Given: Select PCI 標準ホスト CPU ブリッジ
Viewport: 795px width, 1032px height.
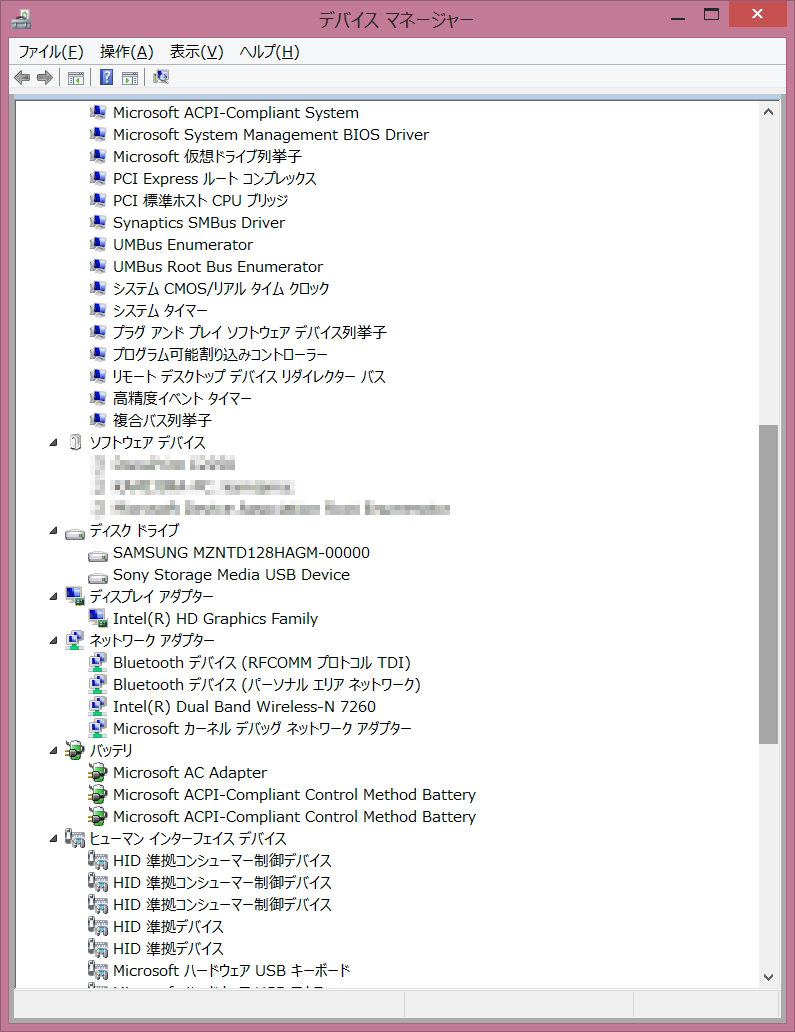Looking at the screenshot, I should (x=201, y=201).
